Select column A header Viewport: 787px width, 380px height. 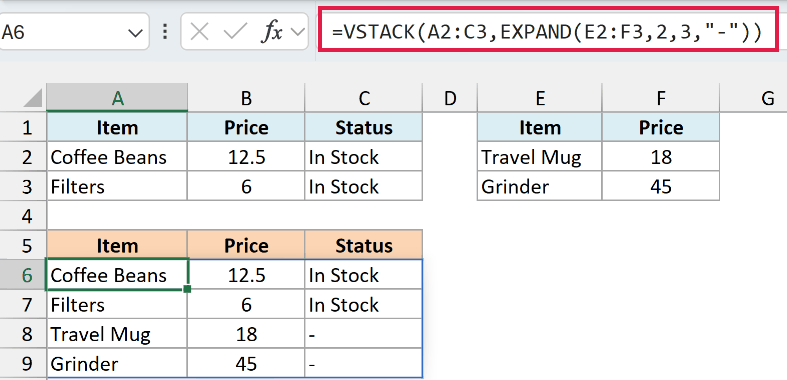(117, 98)
